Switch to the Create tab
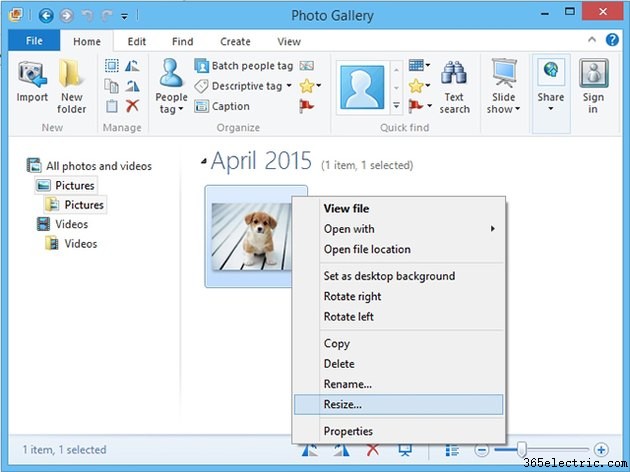Screen dimensions: 630x472 point(235,41)
